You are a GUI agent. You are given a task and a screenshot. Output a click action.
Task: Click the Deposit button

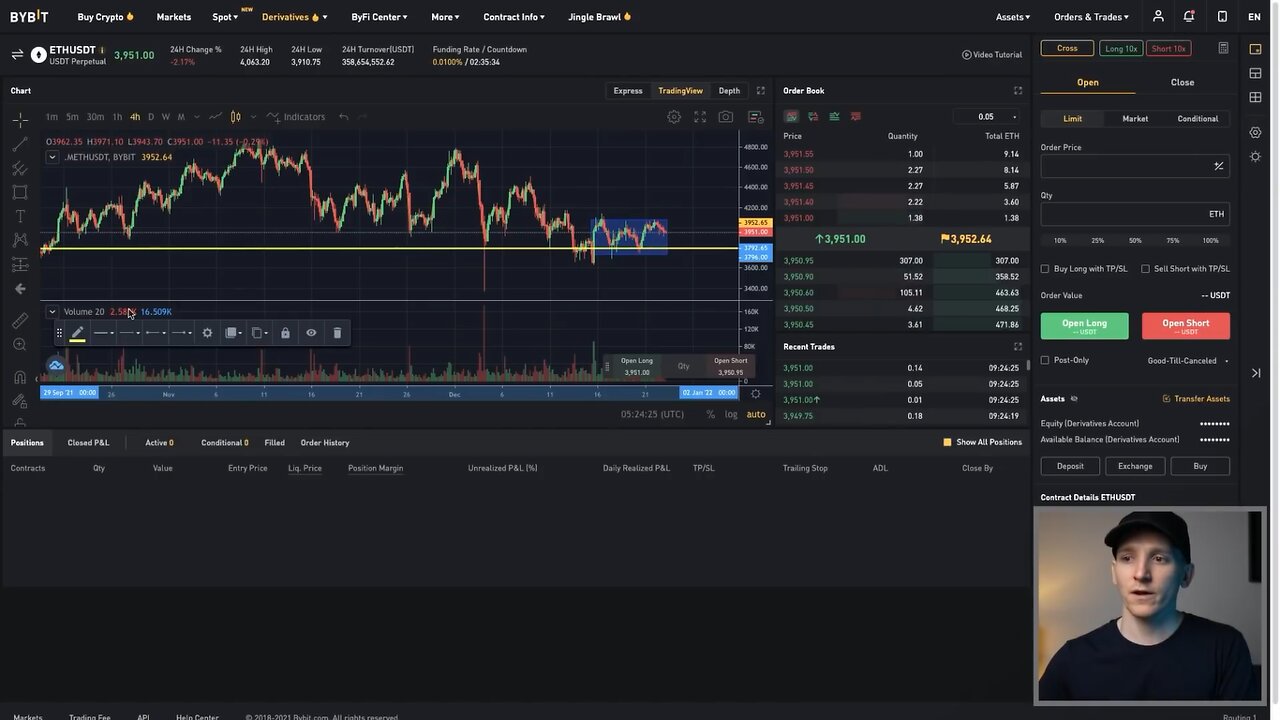(1070, 466)
